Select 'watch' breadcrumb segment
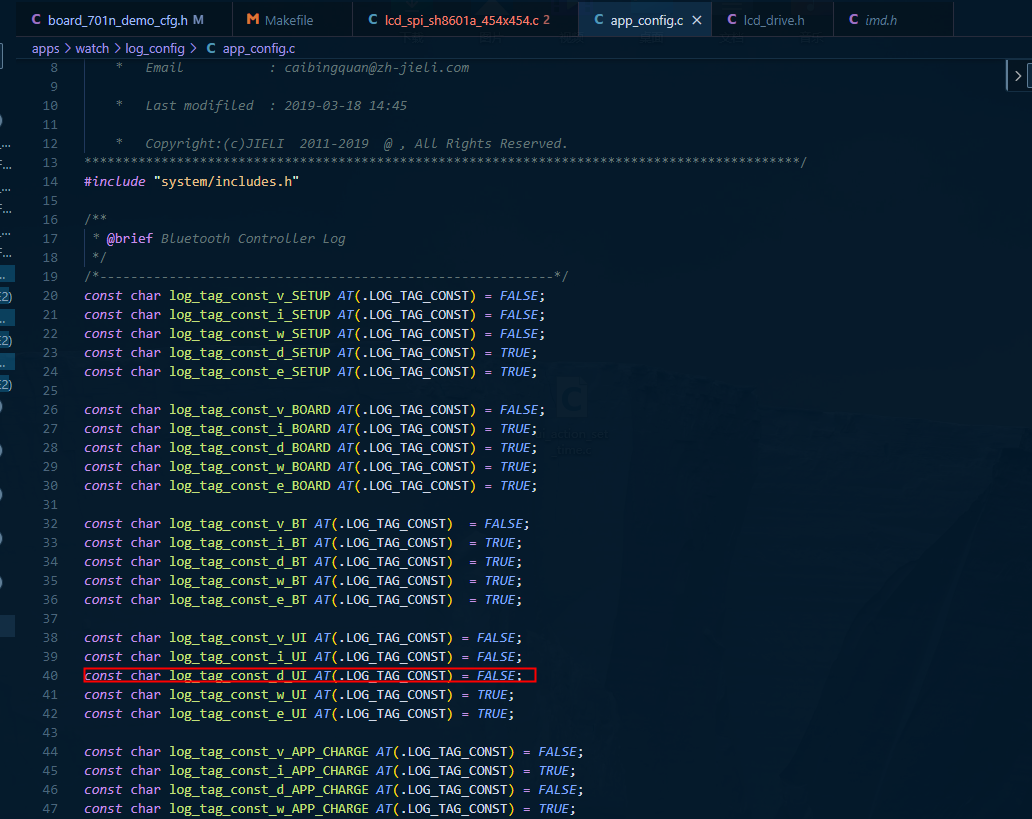Image resolution: width=1032 pixels, height=819 pixels. [92, 49]
